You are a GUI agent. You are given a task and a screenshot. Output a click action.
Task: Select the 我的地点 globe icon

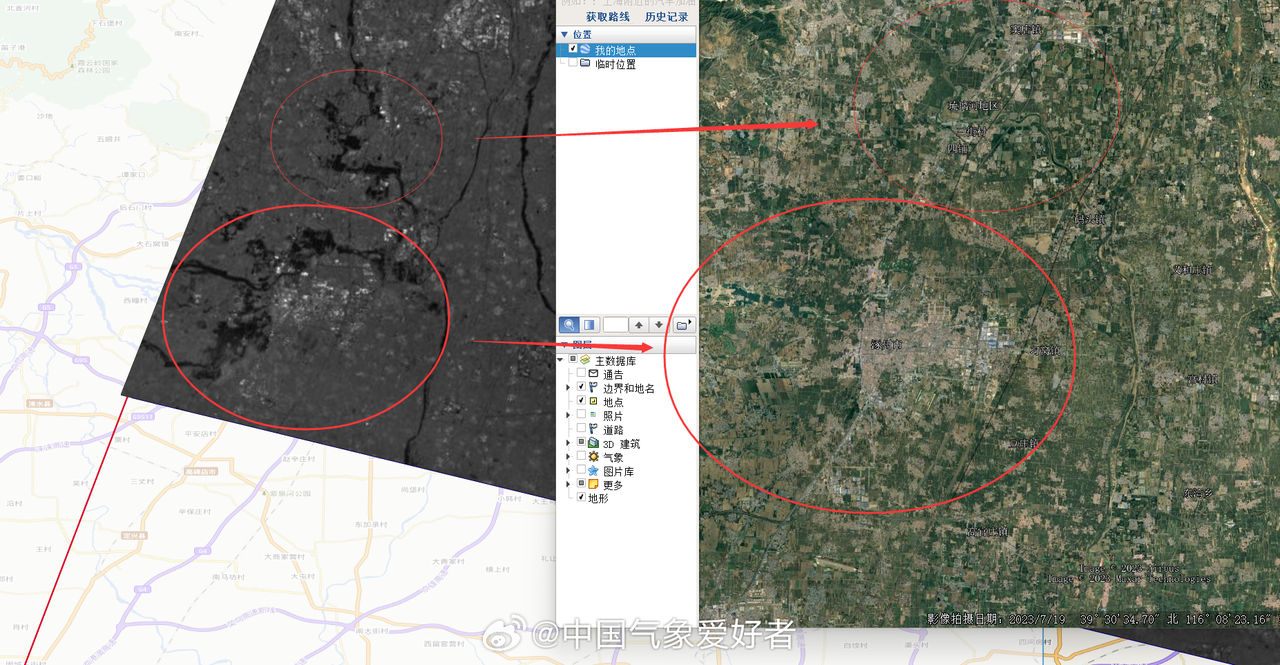tap(585, 50)
